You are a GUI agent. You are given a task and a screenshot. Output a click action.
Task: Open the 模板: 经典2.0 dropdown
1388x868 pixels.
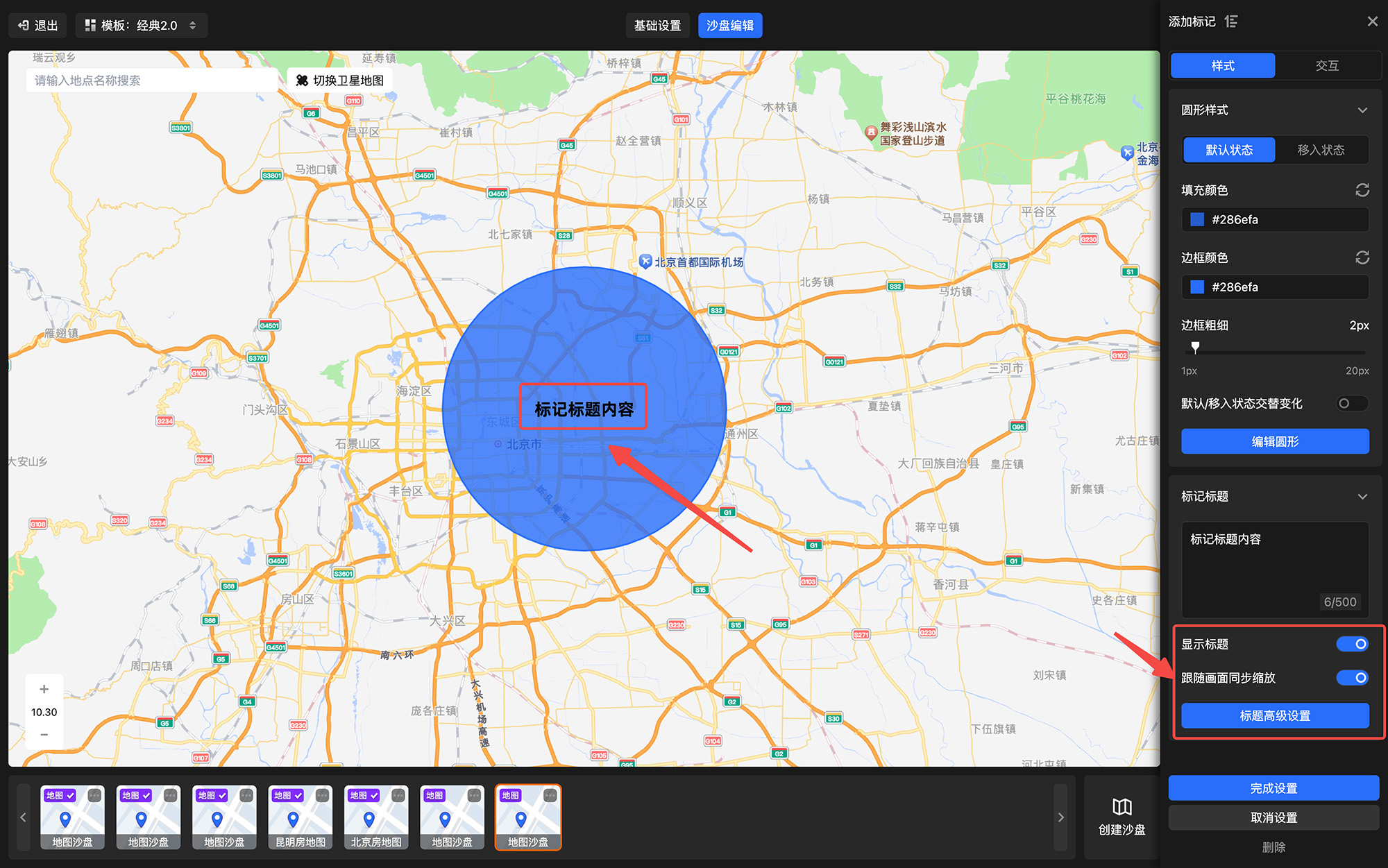click(142, 26)
